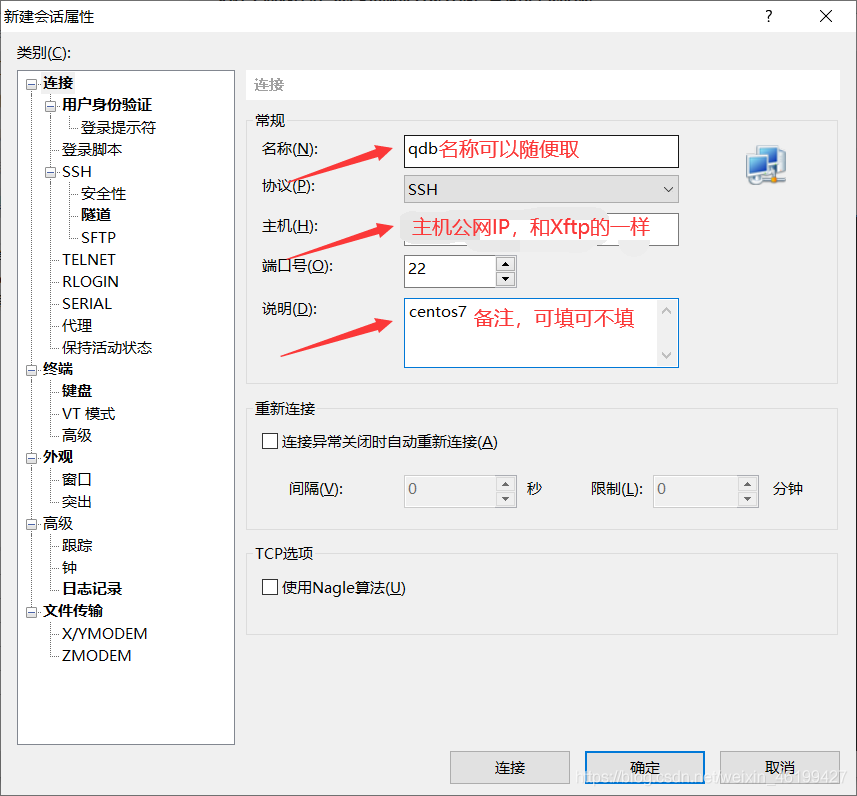This screenshot has height=796, width=857.
Task: Close the 新建会话属性 dialog
Action: [x=826, y=16]
